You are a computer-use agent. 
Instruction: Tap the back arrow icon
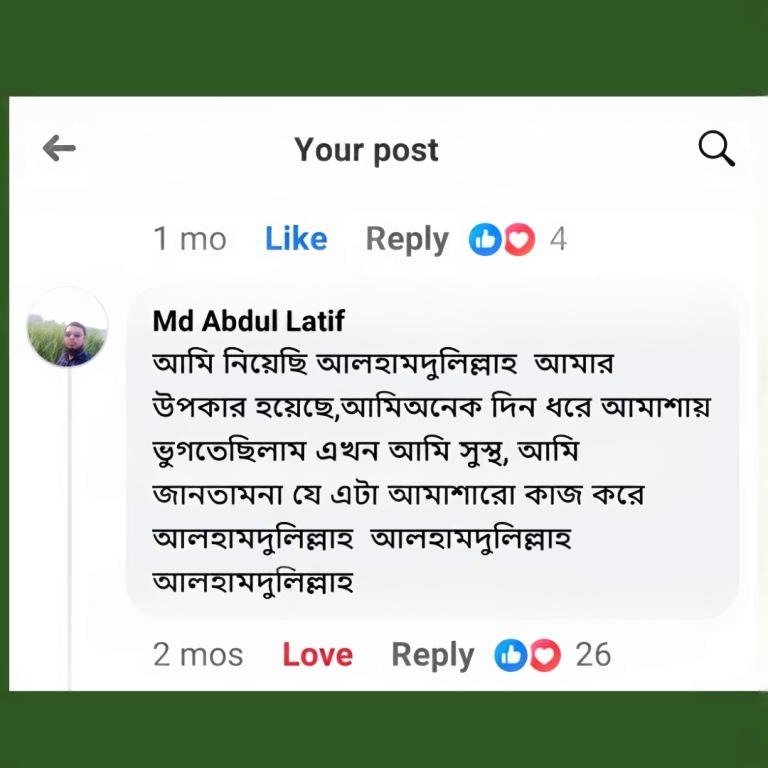coord(59,149)
